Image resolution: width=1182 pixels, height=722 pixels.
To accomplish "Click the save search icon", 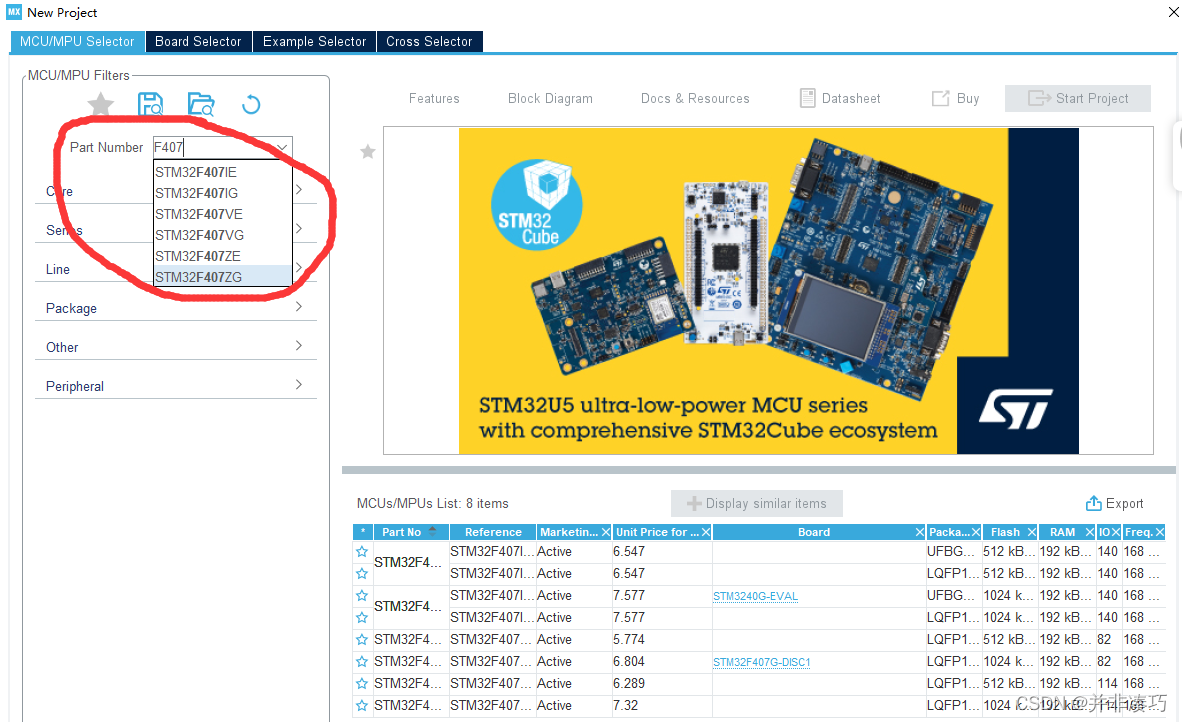I will point(151,104).
